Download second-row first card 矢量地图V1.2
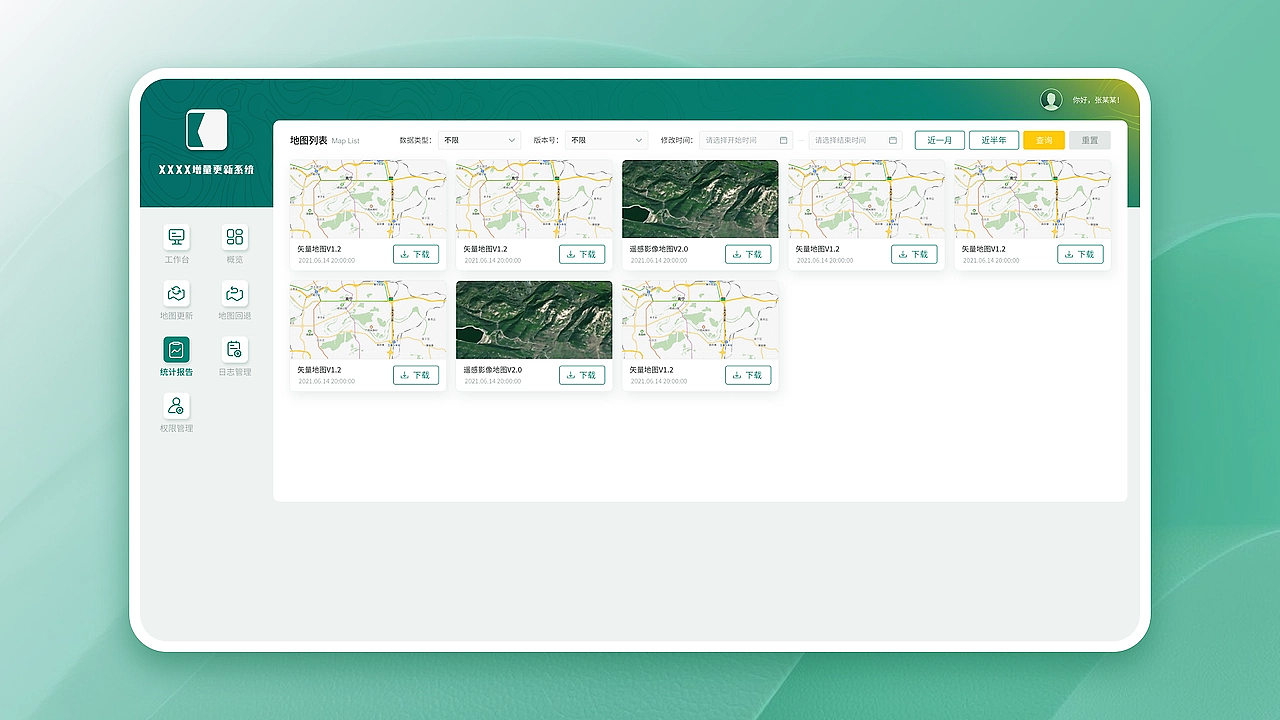The height and width of the screenshot is (720, 1280). [x=416, y=375]
